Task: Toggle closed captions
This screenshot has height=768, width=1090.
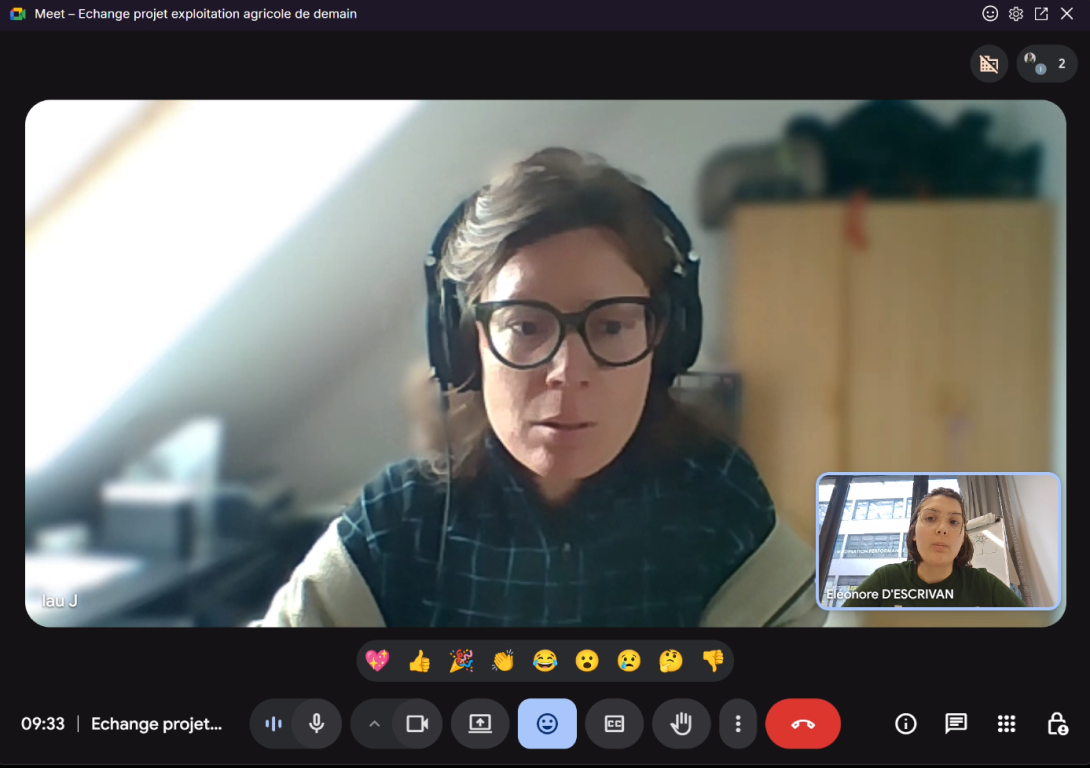Action: [614, 724]
